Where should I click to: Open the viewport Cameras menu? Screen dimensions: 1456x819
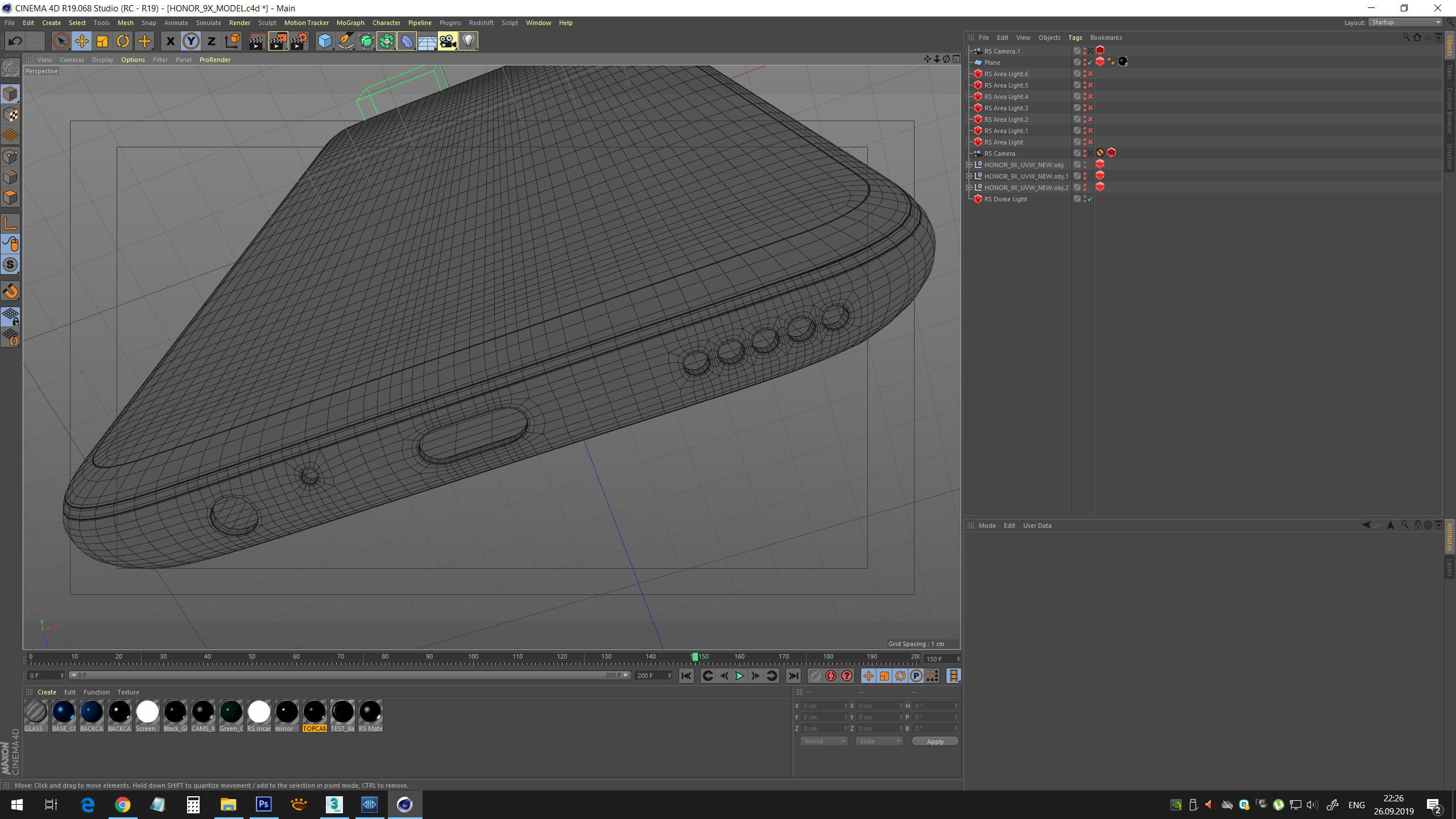point(72,60)
